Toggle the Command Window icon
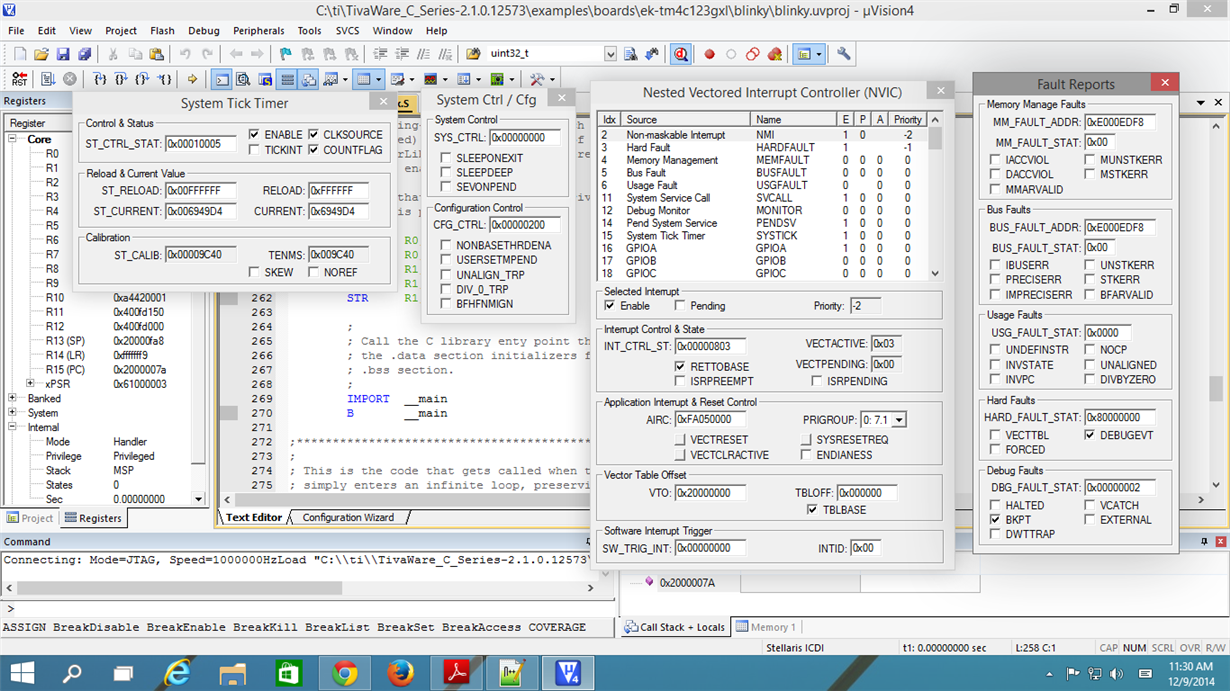The width and height of the screenshot is (1230, 691). click(x=221, y=78)
